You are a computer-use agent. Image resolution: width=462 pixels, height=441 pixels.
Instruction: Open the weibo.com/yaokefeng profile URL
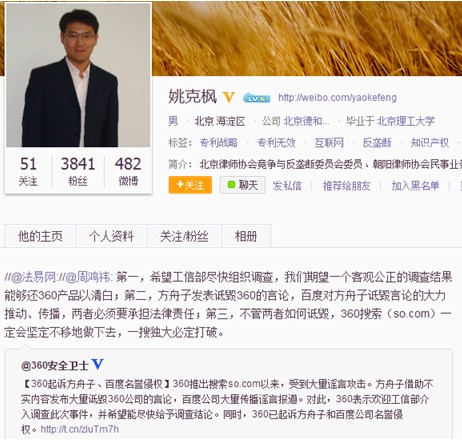[337, 98]
